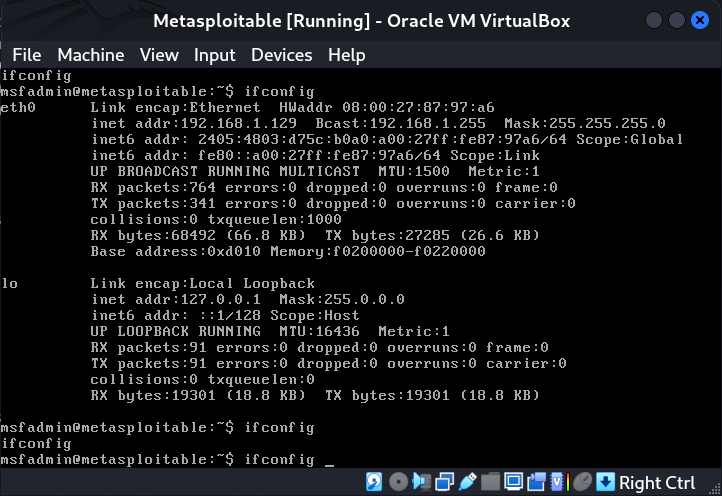Click the bottom prompt line with cursor
The height and width of the screenshot is (496, 722).
point(167,460)
